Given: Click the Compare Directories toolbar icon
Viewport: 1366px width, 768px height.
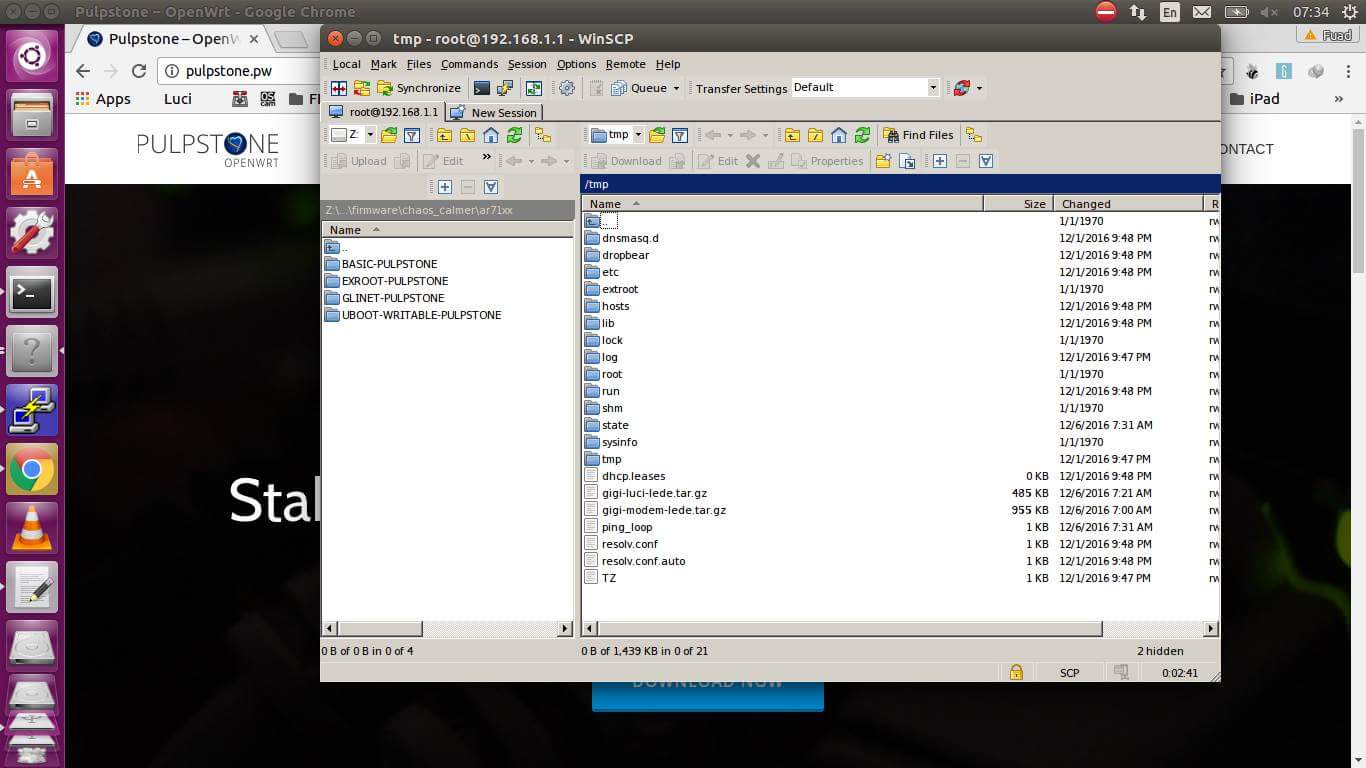Looking at the screenshot, I should click(339, 88).
